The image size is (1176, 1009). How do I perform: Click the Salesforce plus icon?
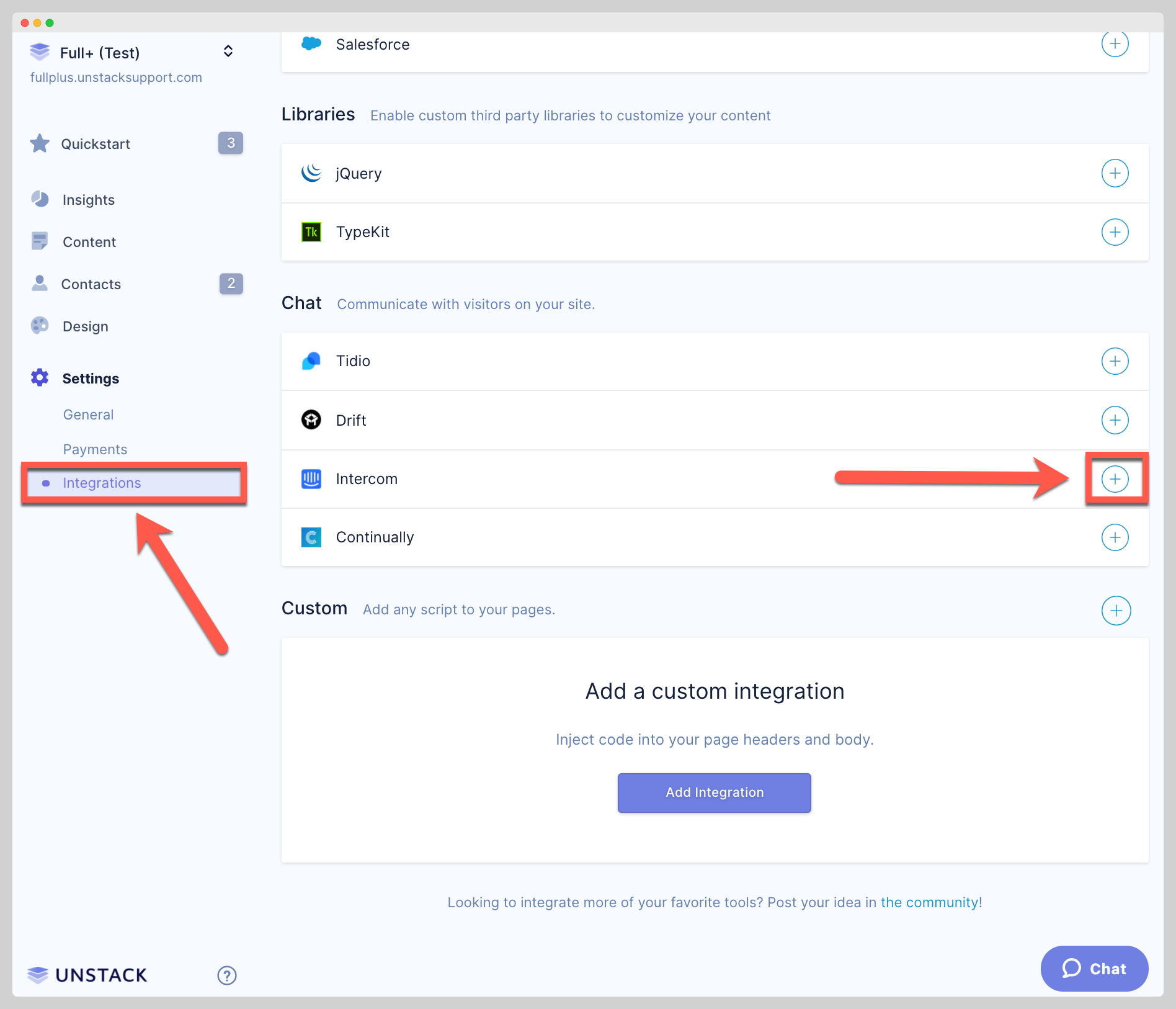1115,44
